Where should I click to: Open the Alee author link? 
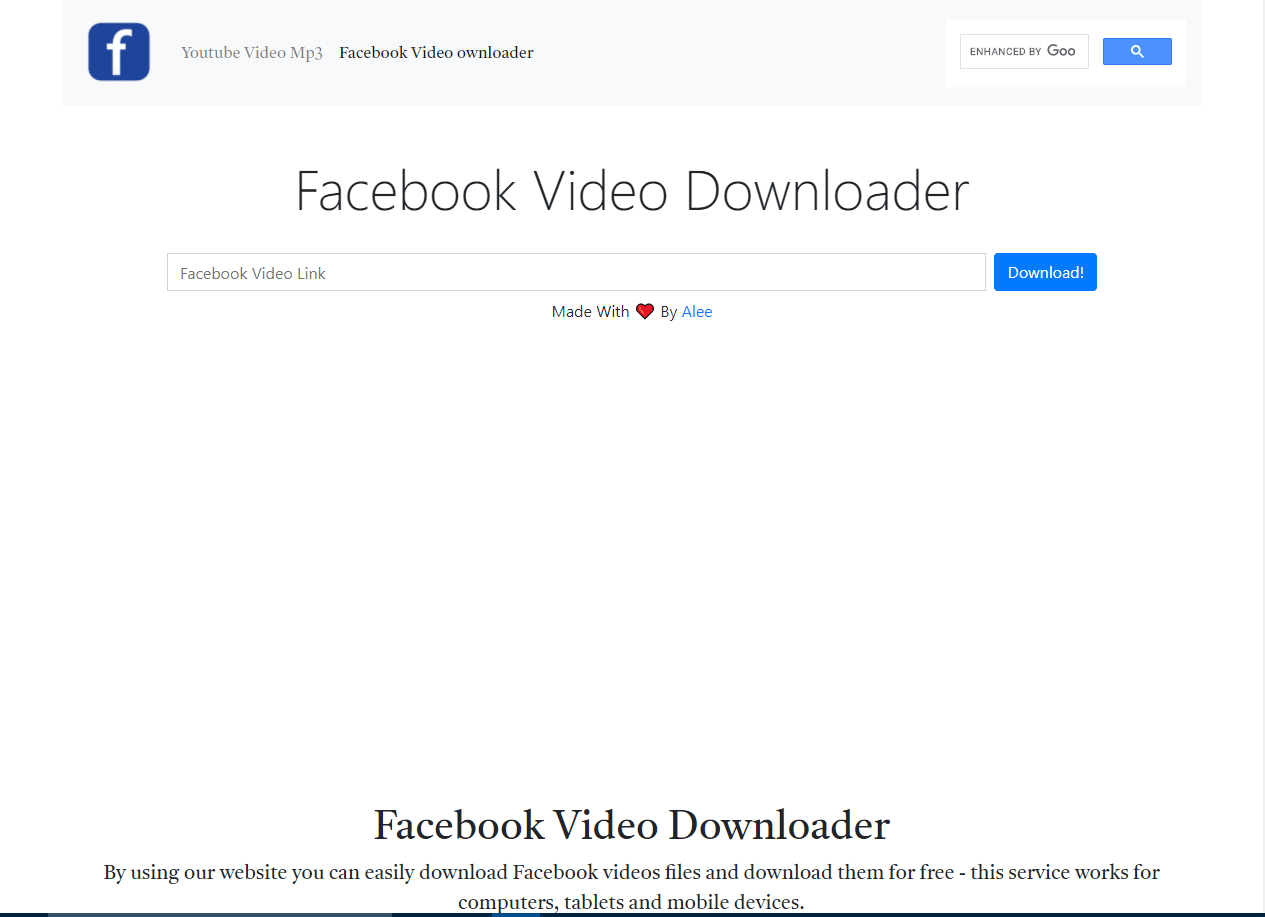697,312
